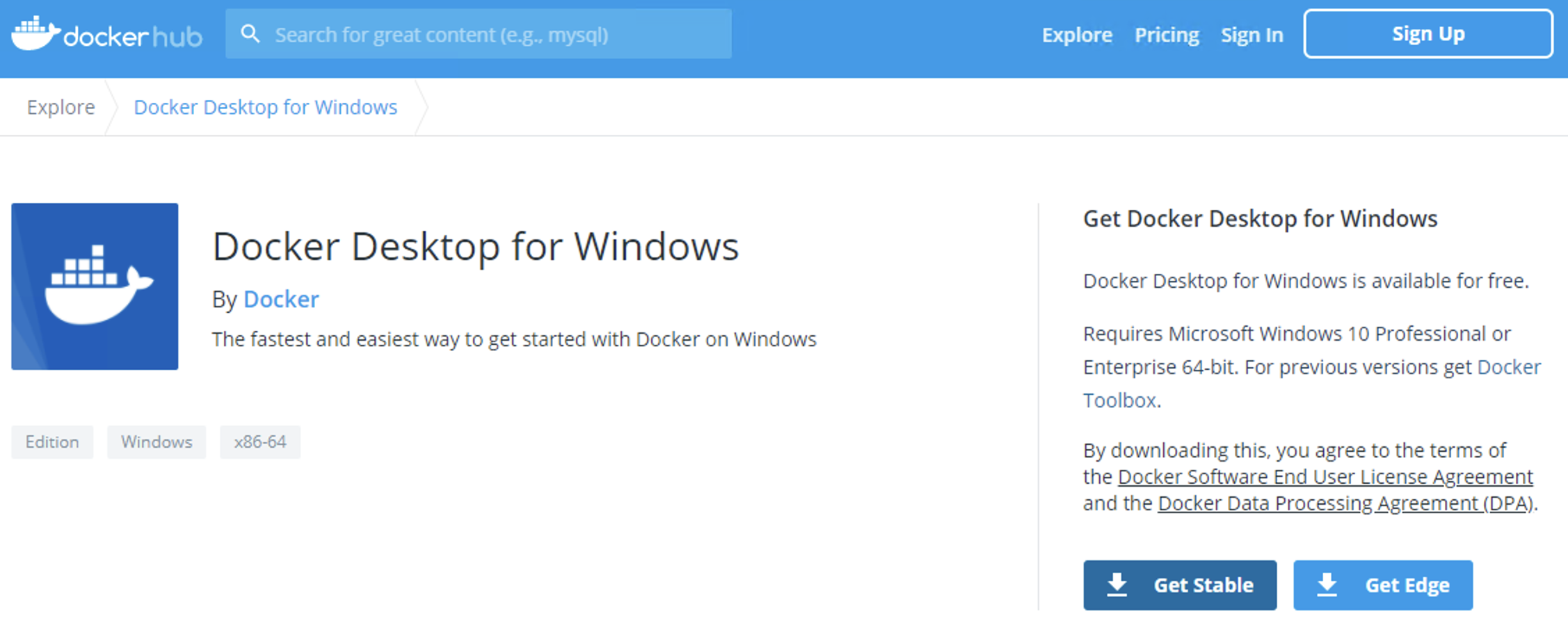Select Docker Desktop for Windows breadcrumb

tap(265, 107)
